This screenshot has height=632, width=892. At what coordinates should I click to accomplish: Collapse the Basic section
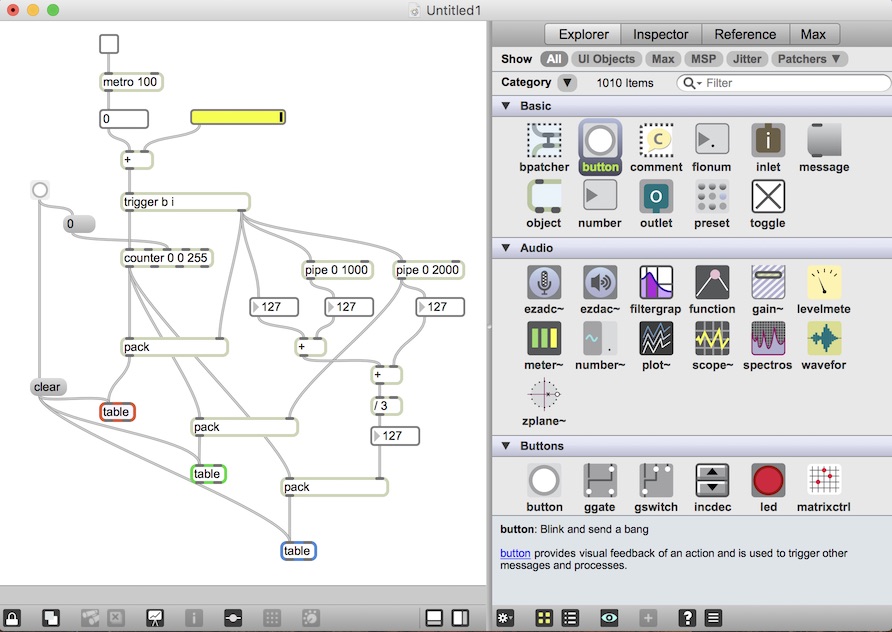(506, 106)
